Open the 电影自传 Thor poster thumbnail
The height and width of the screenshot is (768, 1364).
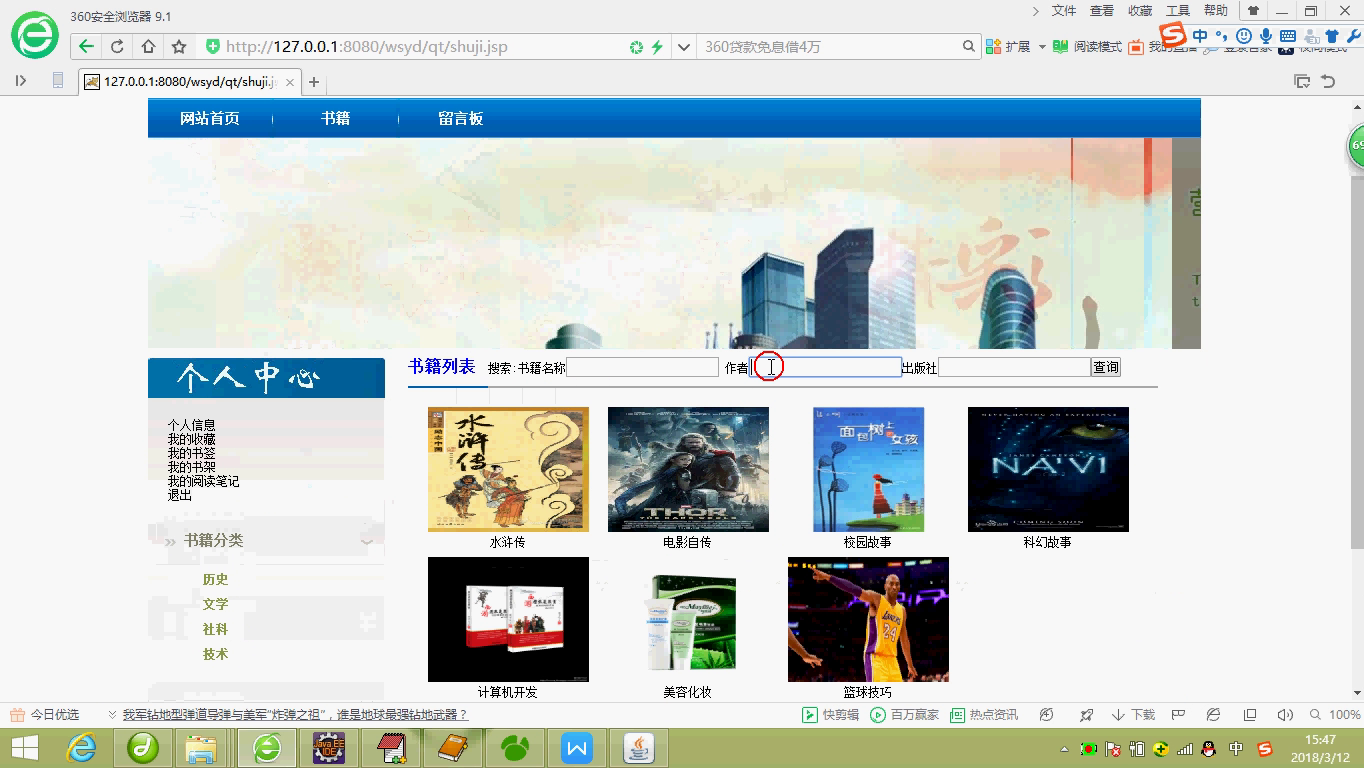688,469
